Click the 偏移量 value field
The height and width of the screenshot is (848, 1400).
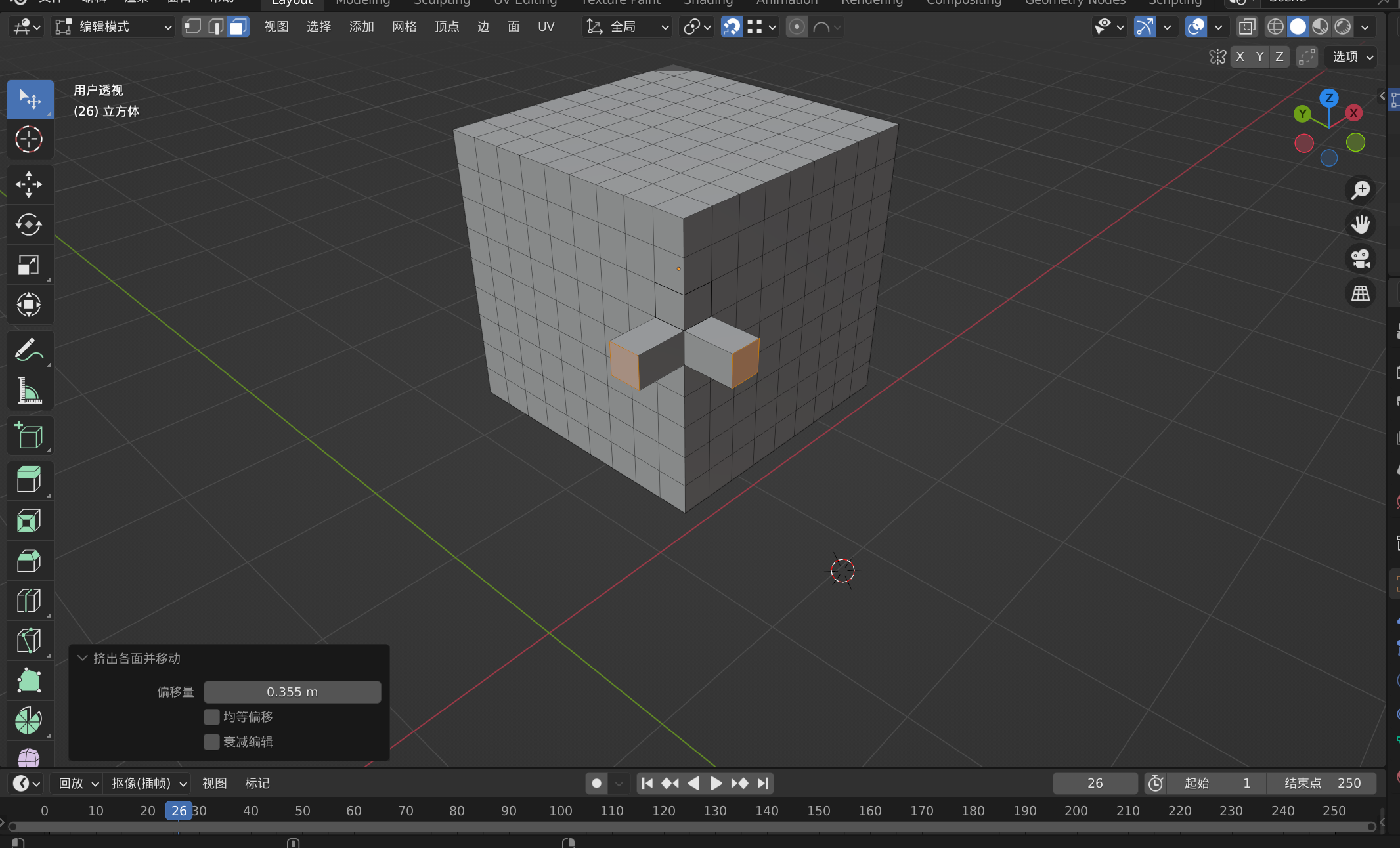[x=292, y=692]
